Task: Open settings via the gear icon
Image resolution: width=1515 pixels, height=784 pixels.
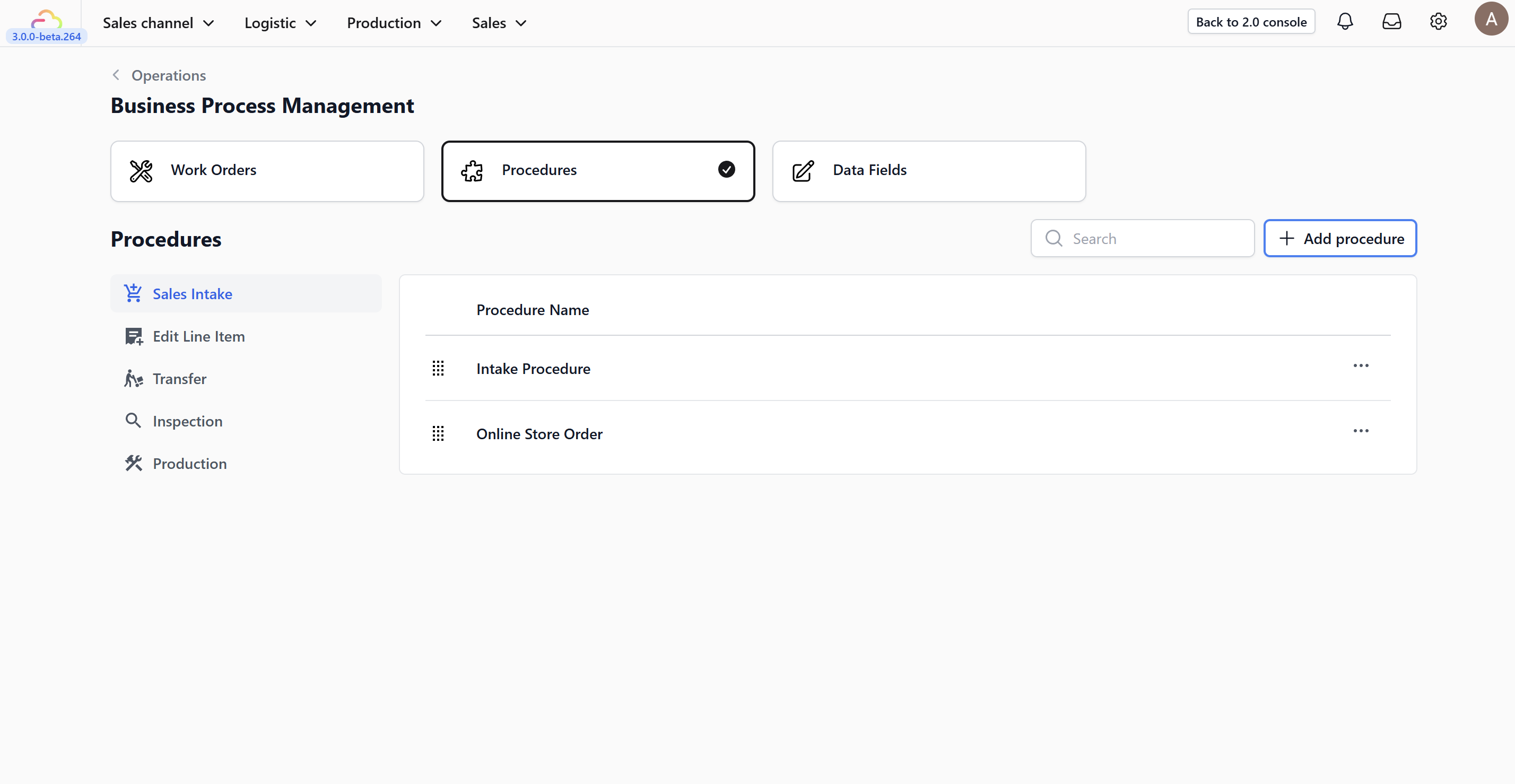Action: click(x=1438, y=22)
